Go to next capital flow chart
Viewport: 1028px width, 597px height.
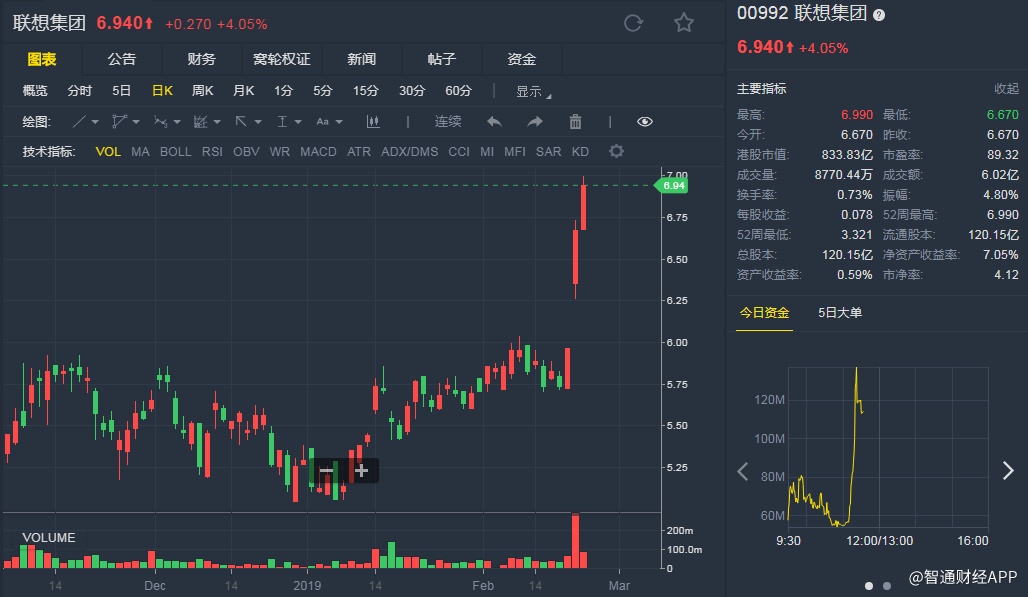coord(1008,471)
